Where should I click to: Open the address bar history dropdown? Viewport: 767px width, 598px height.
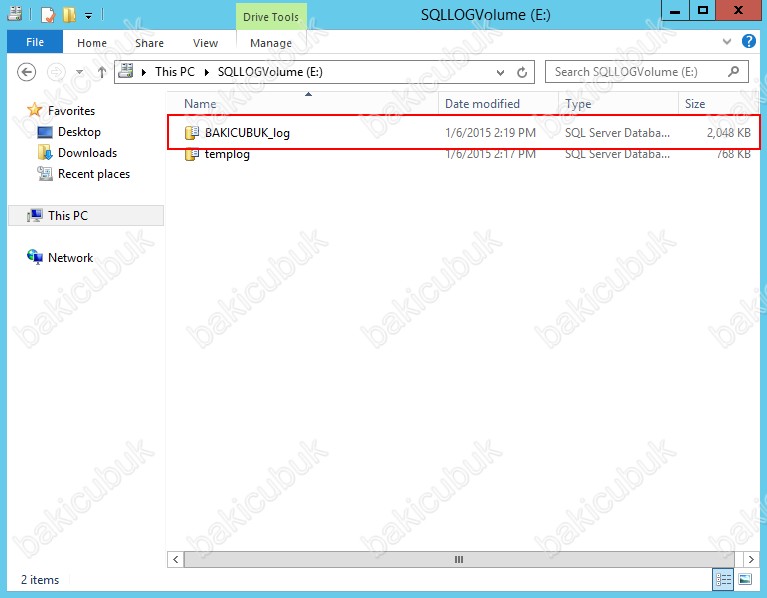(500, 72)
